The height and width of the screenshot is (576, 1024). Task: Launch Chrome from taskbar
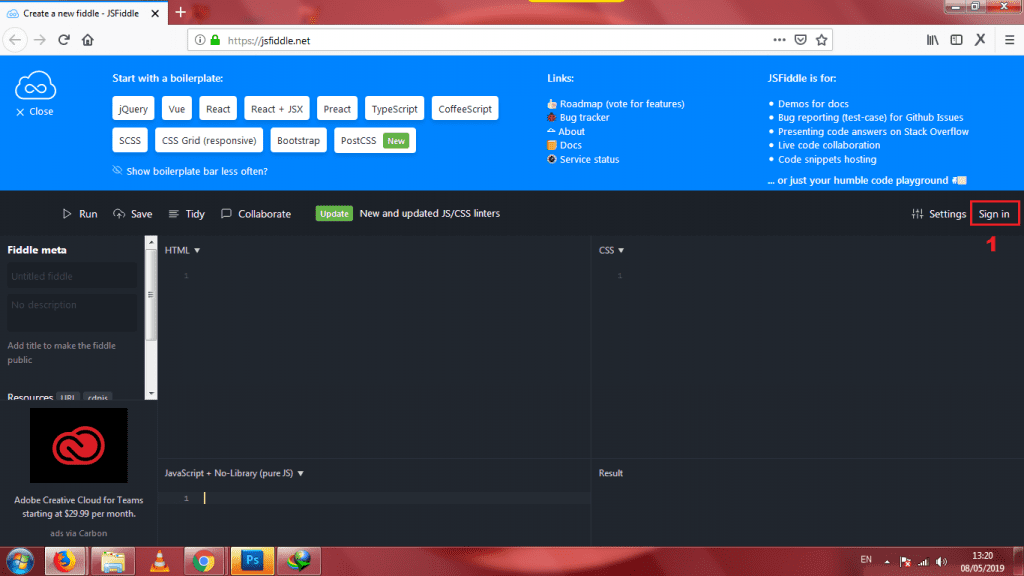[x=204, y=562]
